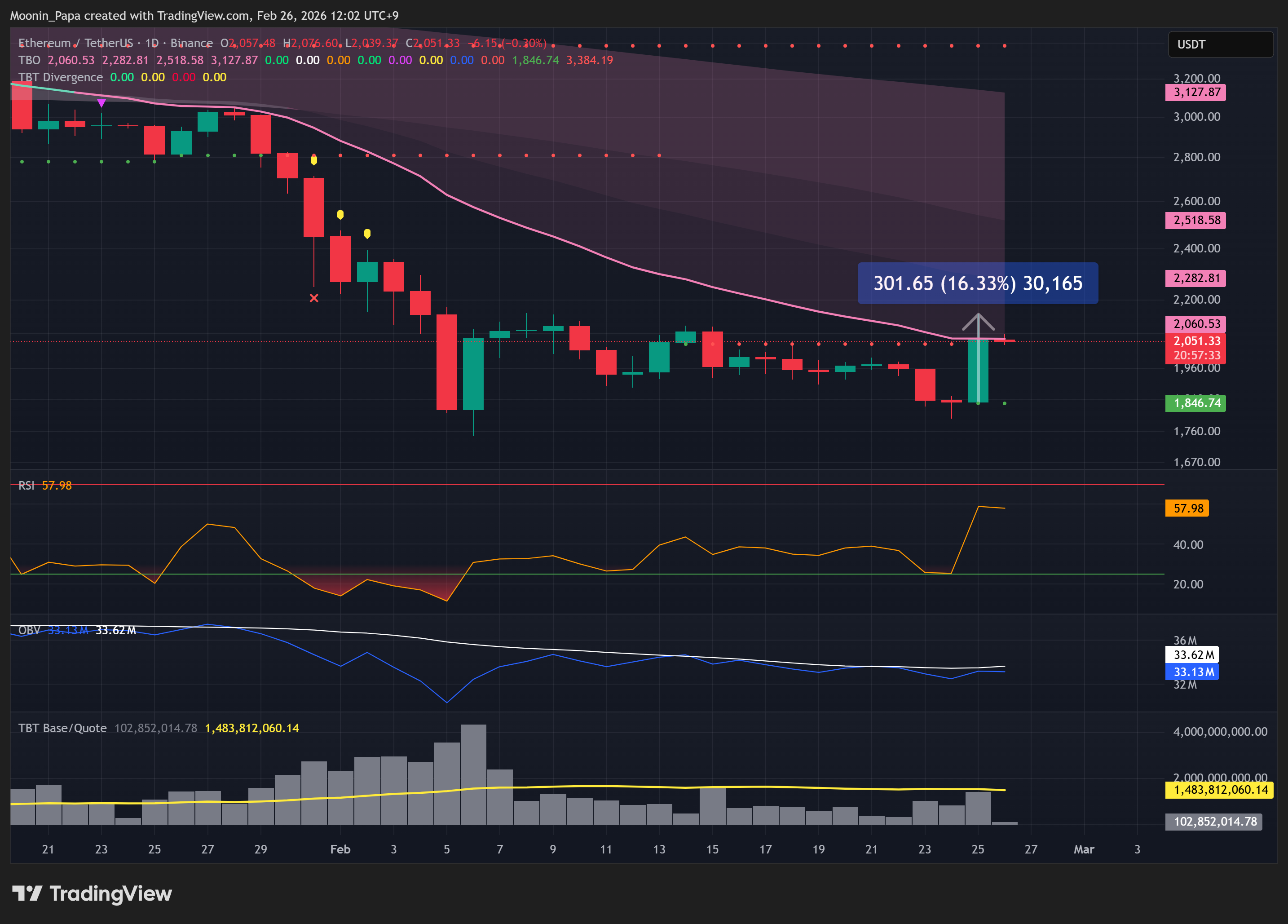Click the lowest yellow marker near Feb 2

coord(367,234)
